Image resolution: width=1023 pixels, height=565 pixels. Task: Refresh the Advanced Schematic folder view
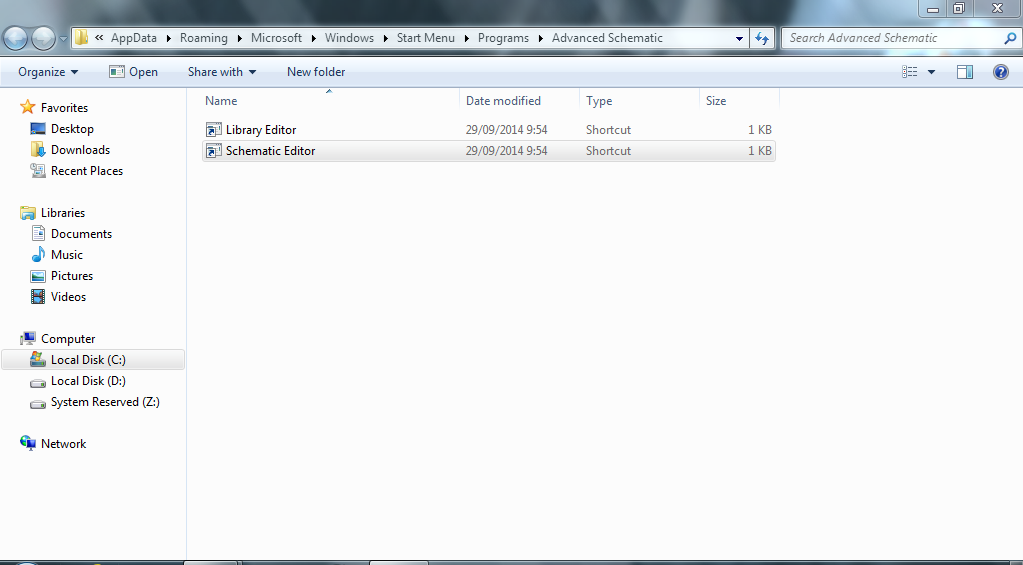pyautogui.click(x=761, y=38)
